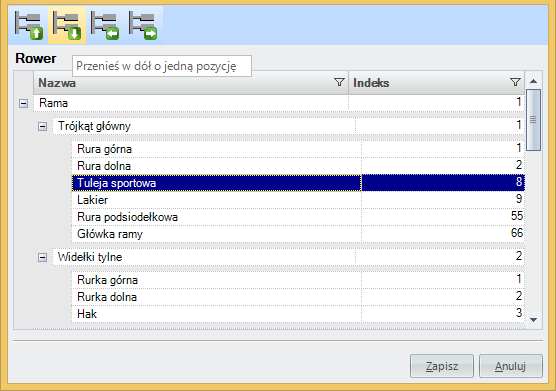556x391 pixels.
Task: Select the Główka ramy row
Action: coord(298,234)
